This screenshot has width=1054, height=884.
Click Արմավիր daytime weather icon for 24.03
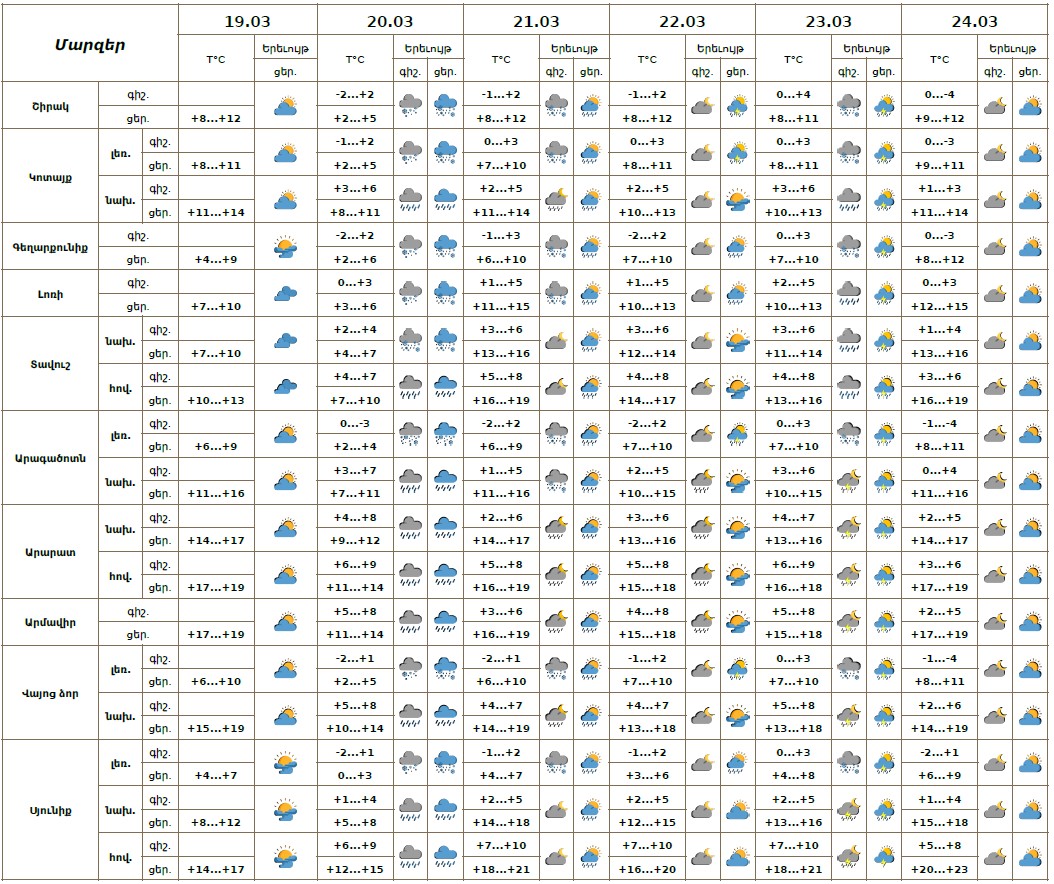(x=1029, y=622)
